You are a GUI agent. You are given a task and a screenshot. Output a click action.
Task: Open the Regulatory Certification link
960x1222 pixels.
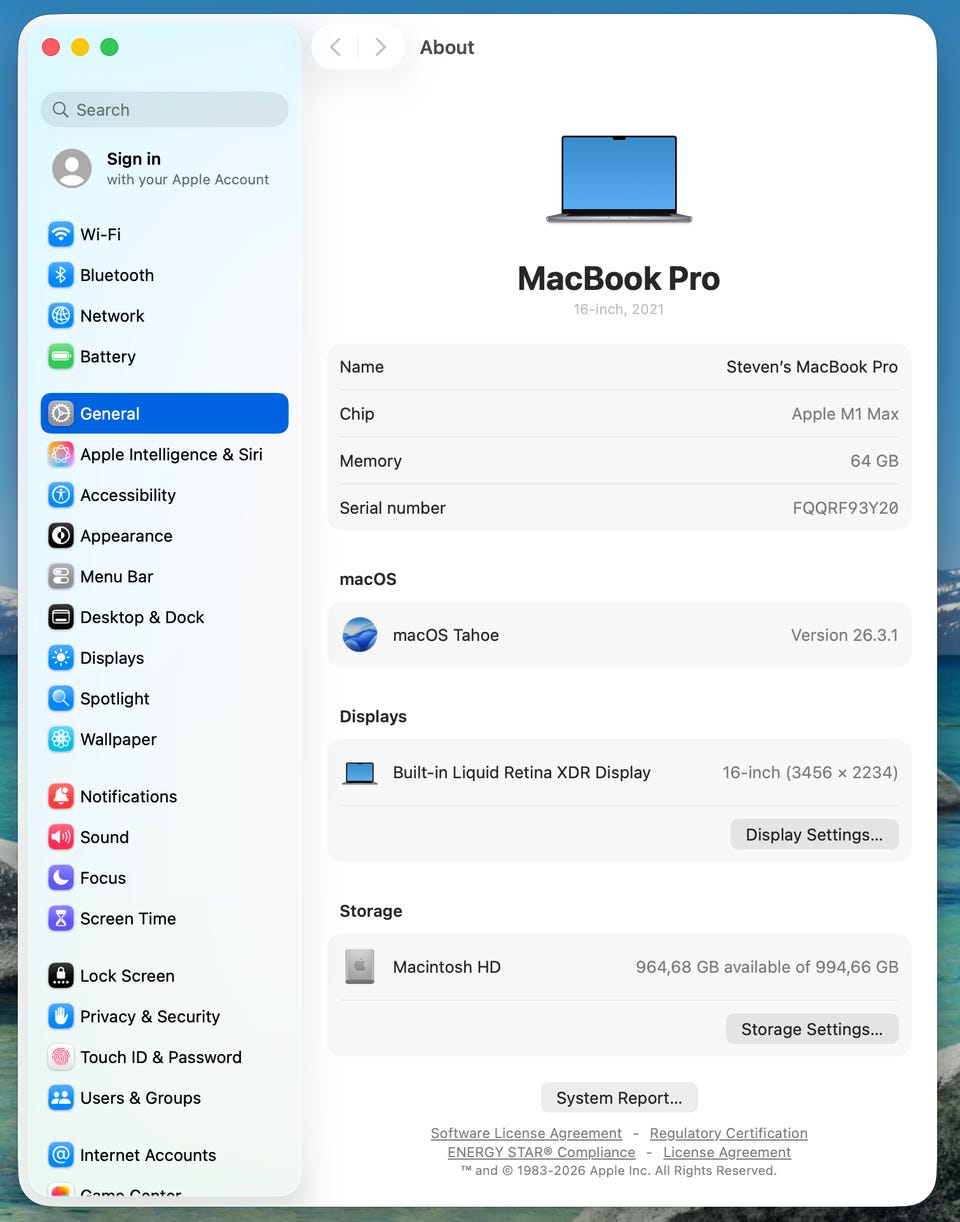(x=729, y=1133)
